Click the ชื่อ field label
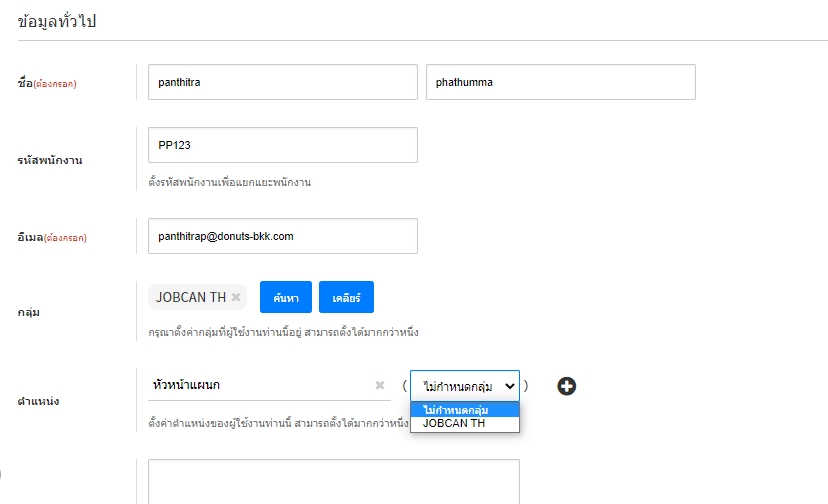This screenshot has width=828, height=504. coord(25,83)
